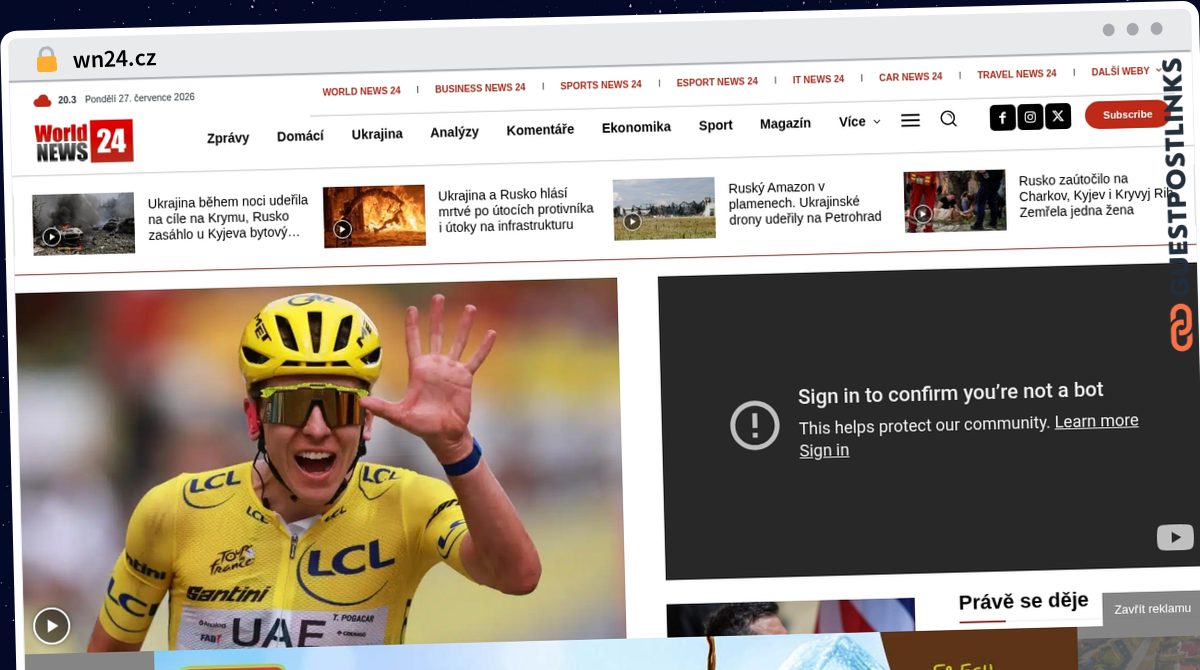Open the search magnifier icon
1200x670 pixels.
click(x=948, y=119)
